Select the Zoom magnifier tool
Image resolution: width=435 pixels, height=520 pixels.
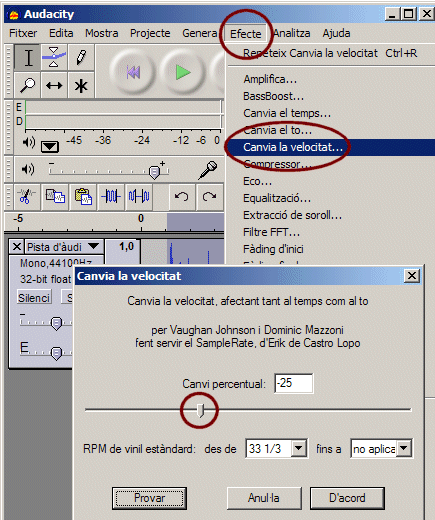tap(28, 85)
